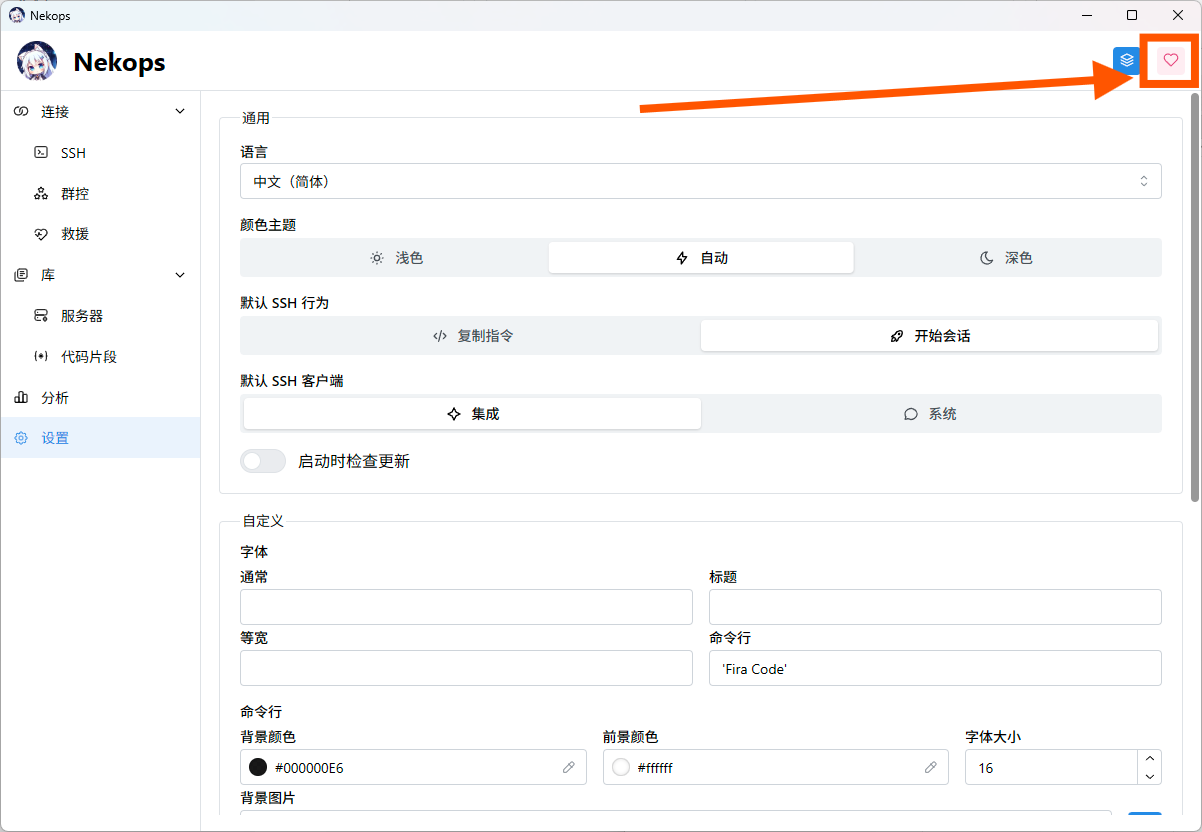The image size is (1202, 832).
Task: Toggle 启动时检查更新 switch
Action: coord(263,461)
